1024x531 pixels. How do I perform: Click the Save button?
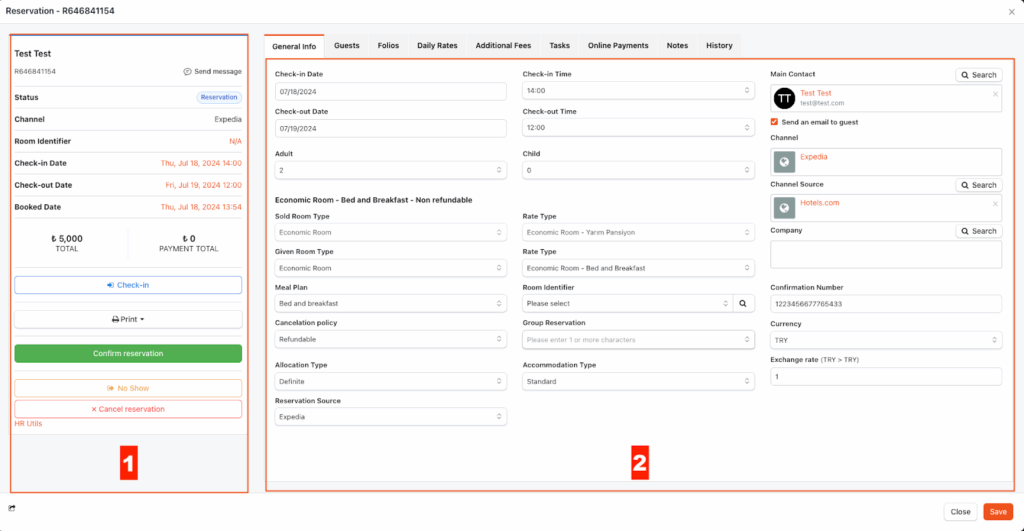click(x=997, y=511)
